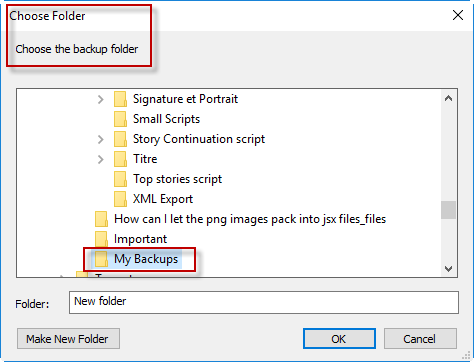474x362 pixels.
Task: Cancel the Choose Folder dialog
Action: (x=420, y=339)
